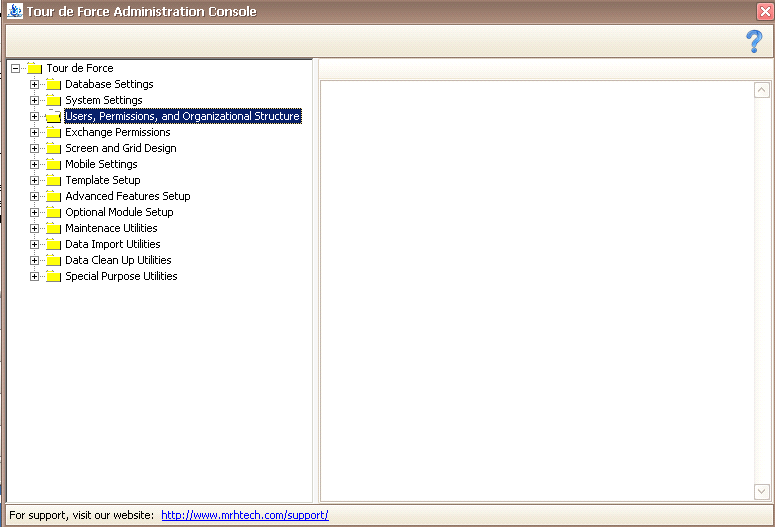Expand the Screen and Grid Design node

tap(34, 148)
